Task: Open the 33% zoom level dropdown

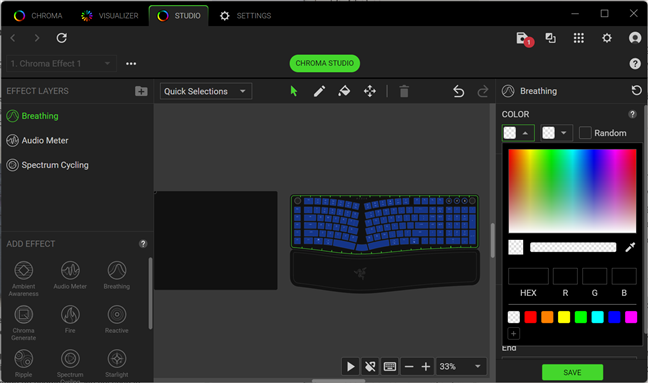Action: point(461,366)
